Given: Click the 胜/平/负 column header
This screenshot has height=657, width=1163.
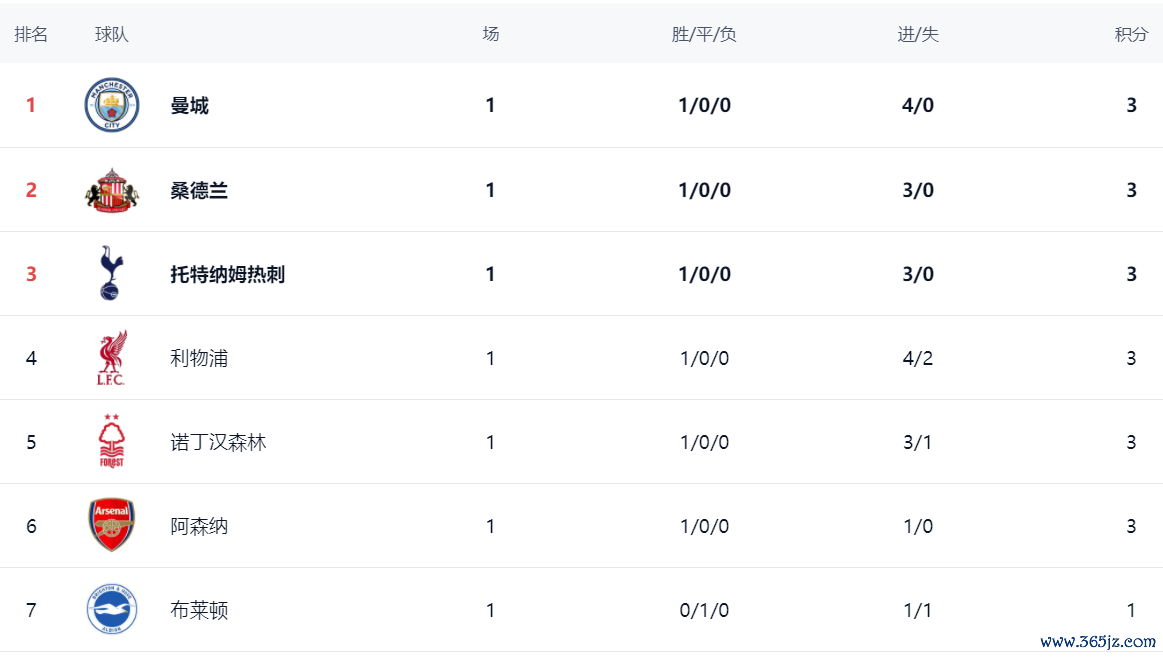Looking at the screenshot, I should [x=704, y=34].
